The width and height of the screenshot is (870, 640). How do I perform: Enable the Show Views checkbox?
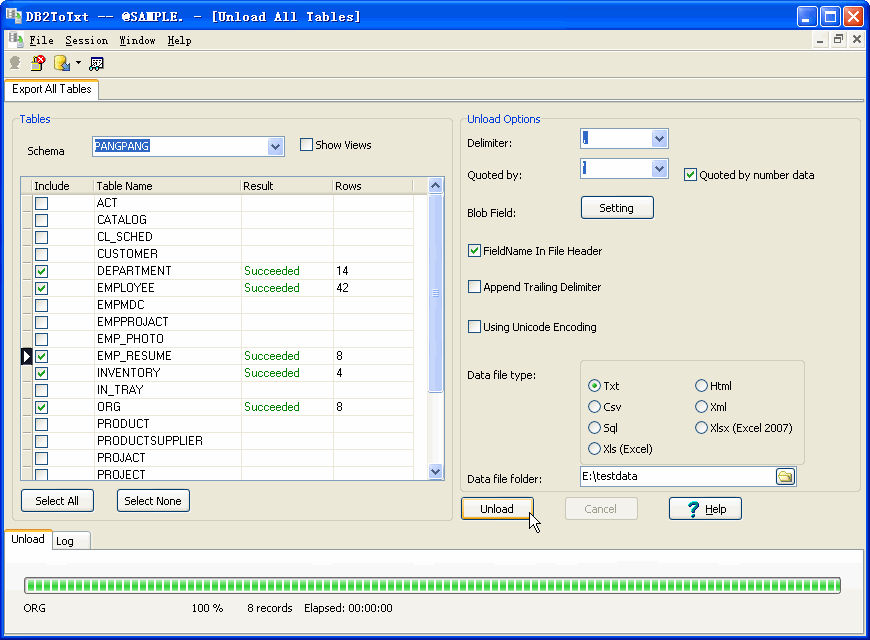pyautogui.click(x=307, y=145)
